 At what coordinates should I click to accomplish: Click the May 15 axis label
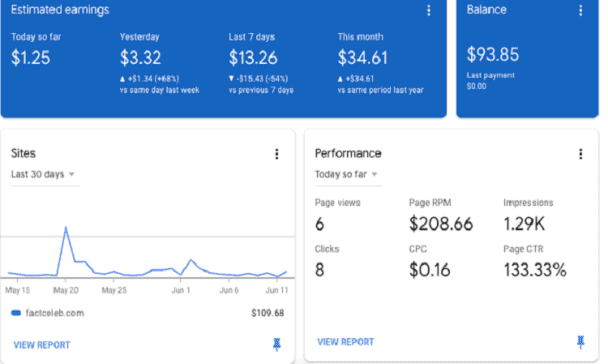(x=17, y=290)
